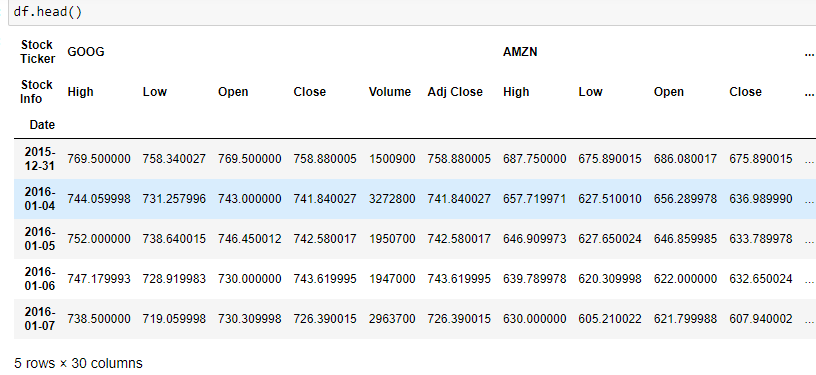Select cell value 728.919983
The image size is (816, 375).
coord(174,279)
